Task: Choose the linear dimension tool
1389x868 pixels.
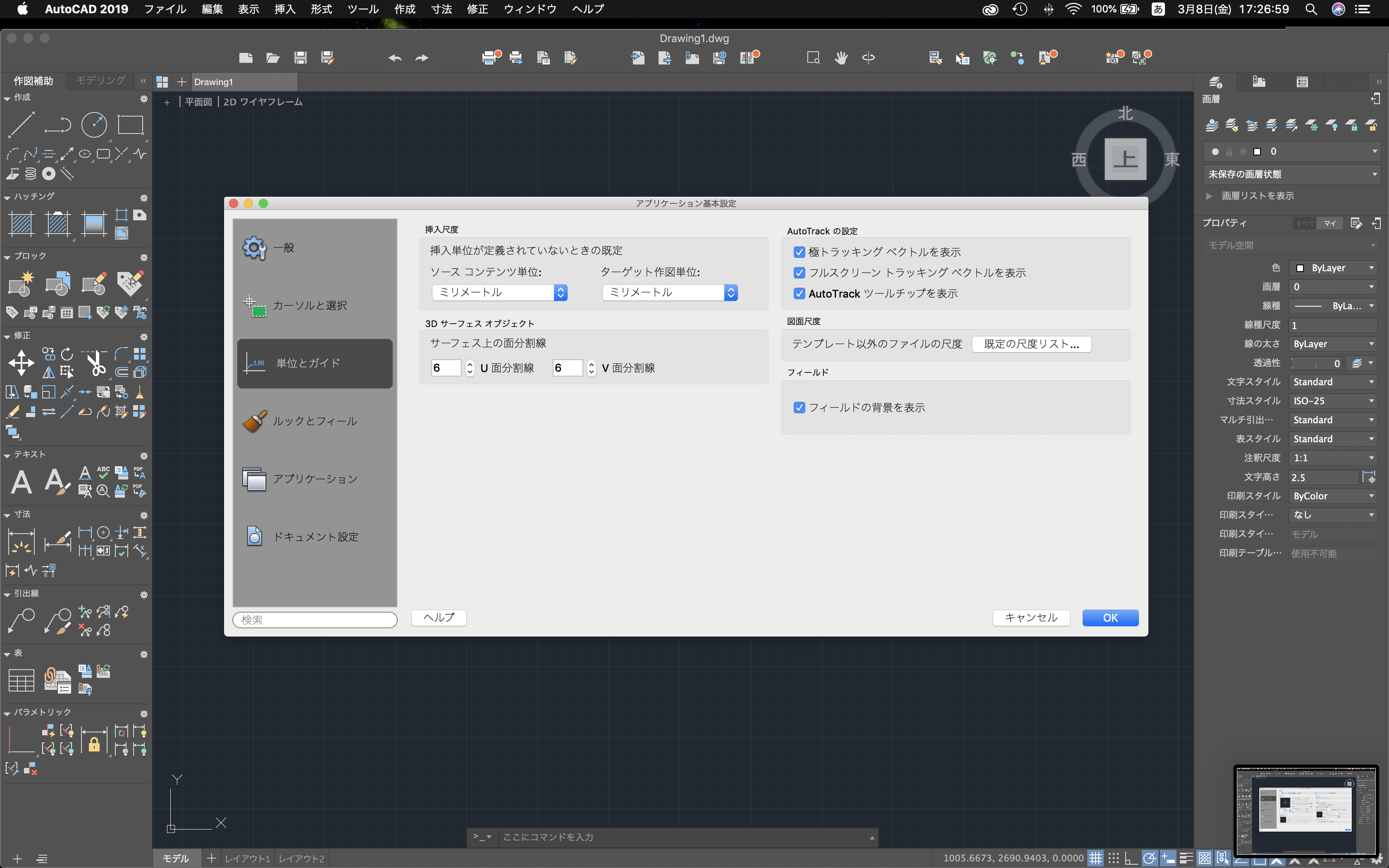Action: pos(21,541)
